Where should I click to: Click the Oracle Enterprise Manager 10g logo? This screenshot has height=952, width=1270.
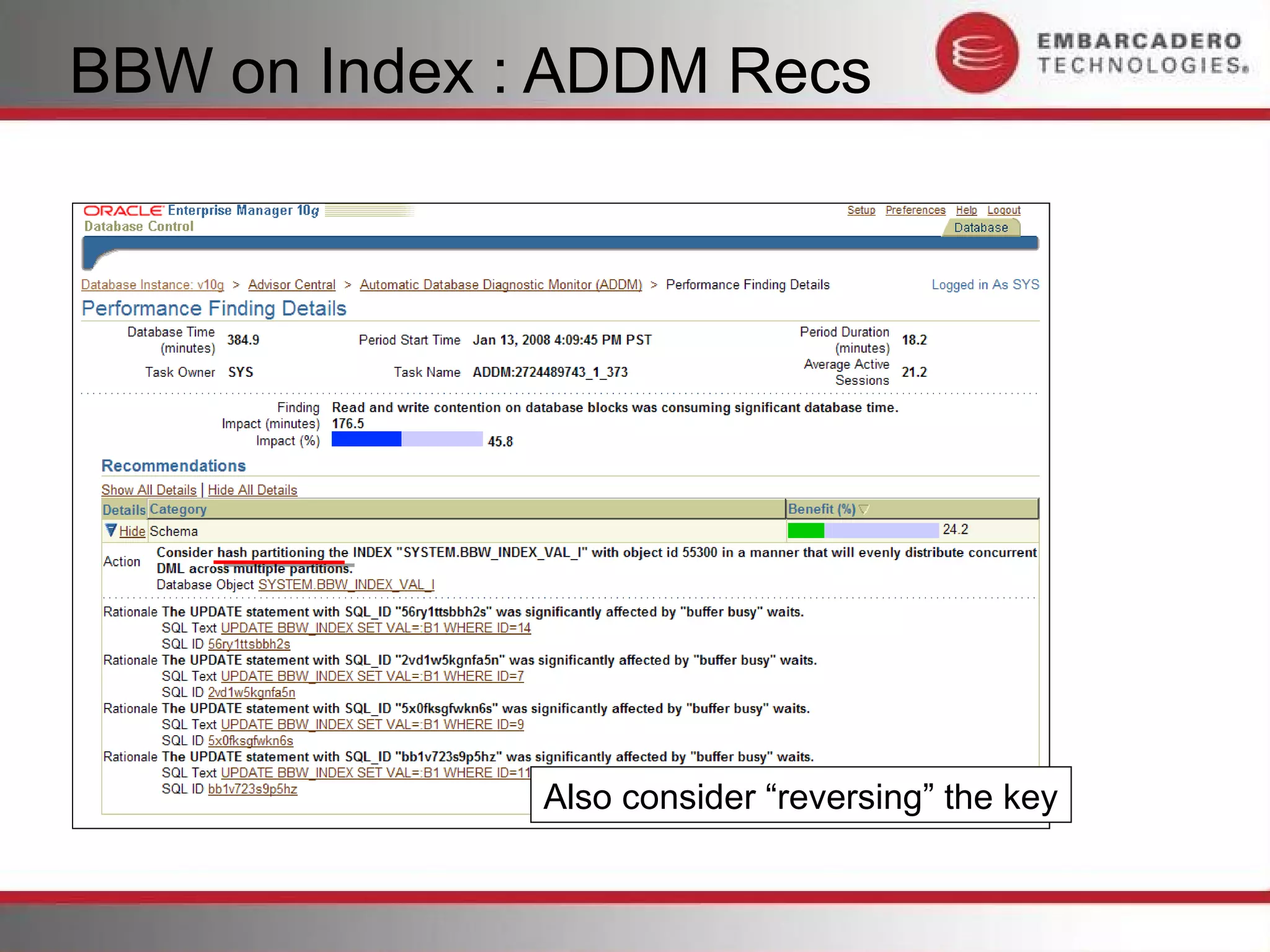[202, 211]
